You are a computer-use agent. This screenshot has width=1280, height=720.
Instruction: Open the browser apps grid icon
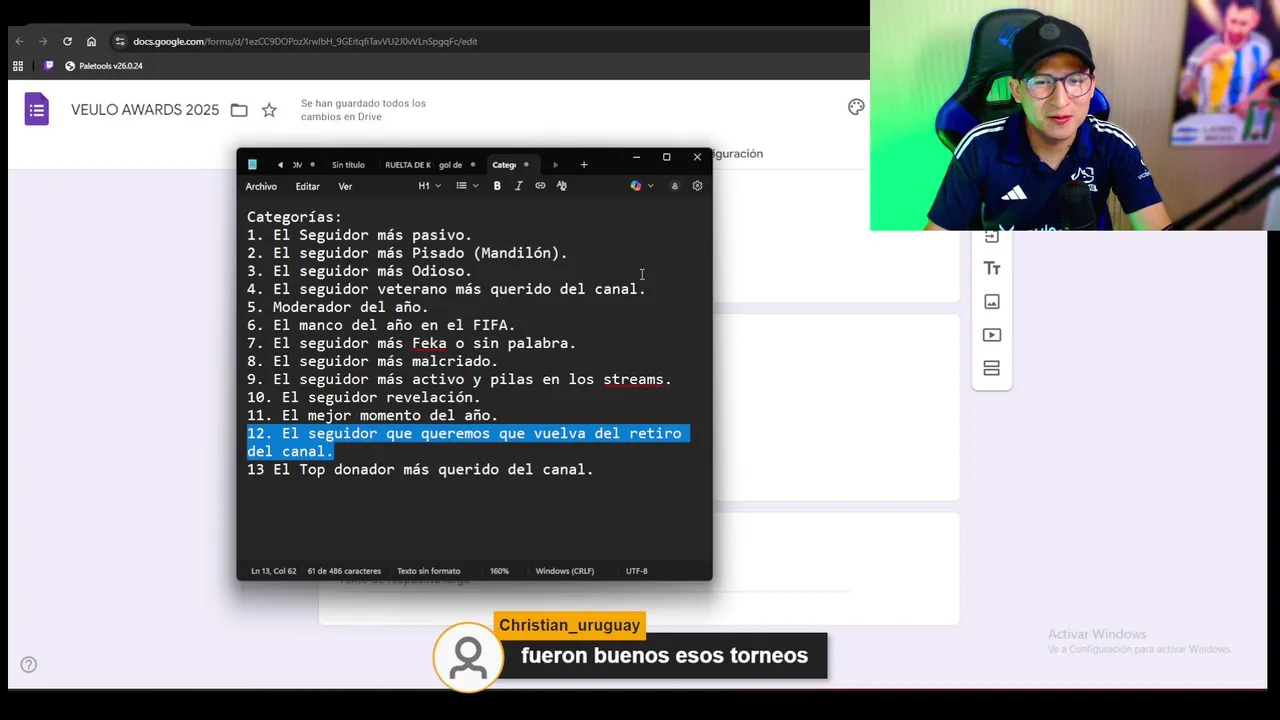tap(17, 66)
